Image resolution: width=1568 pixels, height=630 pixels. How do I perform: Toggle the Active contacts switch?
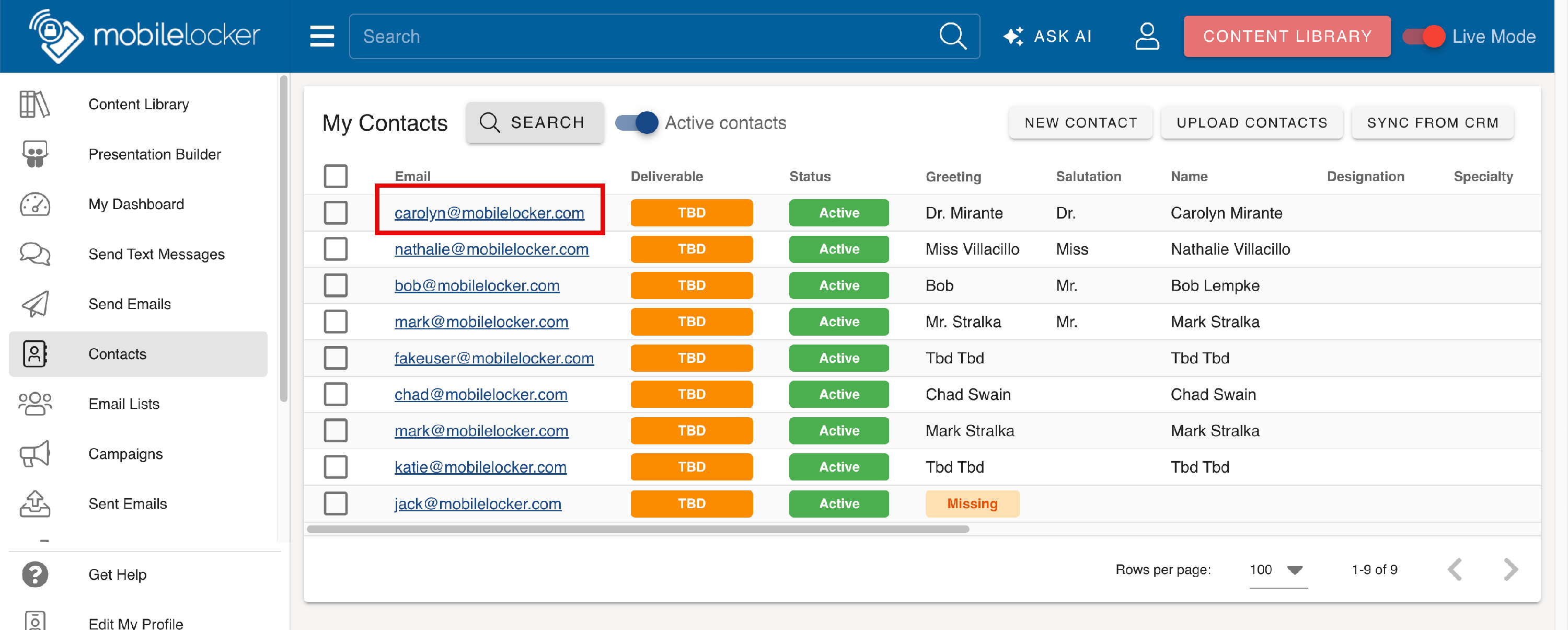[636, 122]
